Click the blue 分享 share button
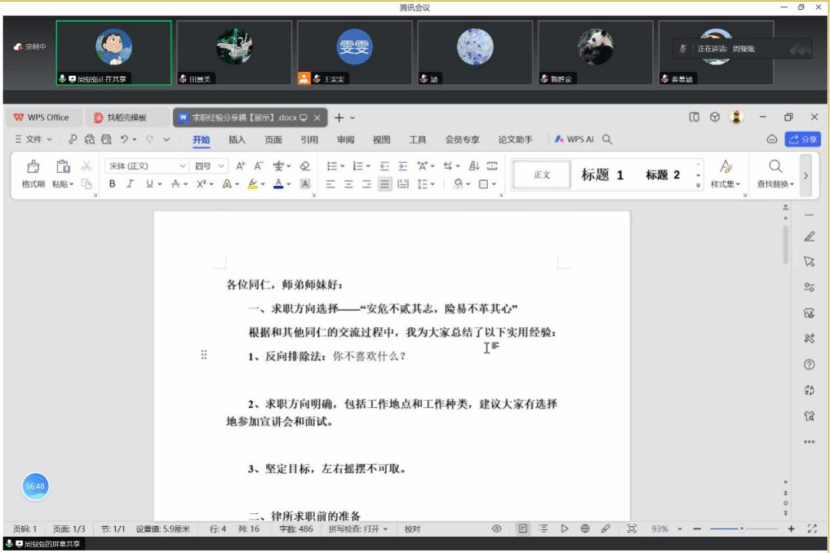The width and height of the screenshot is (830, 554). coord(803,140)
